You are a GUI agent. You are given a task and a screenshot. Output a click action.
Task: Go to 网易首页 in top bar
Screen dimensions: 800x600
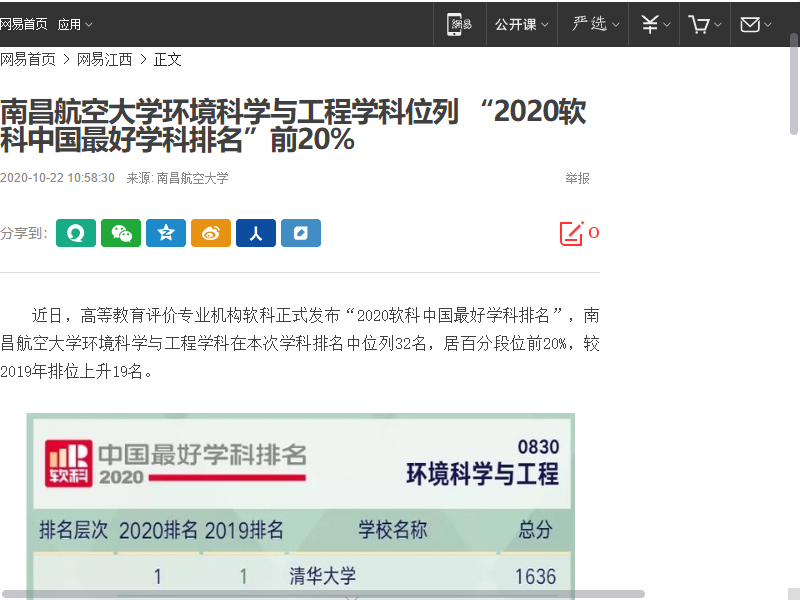24,24
